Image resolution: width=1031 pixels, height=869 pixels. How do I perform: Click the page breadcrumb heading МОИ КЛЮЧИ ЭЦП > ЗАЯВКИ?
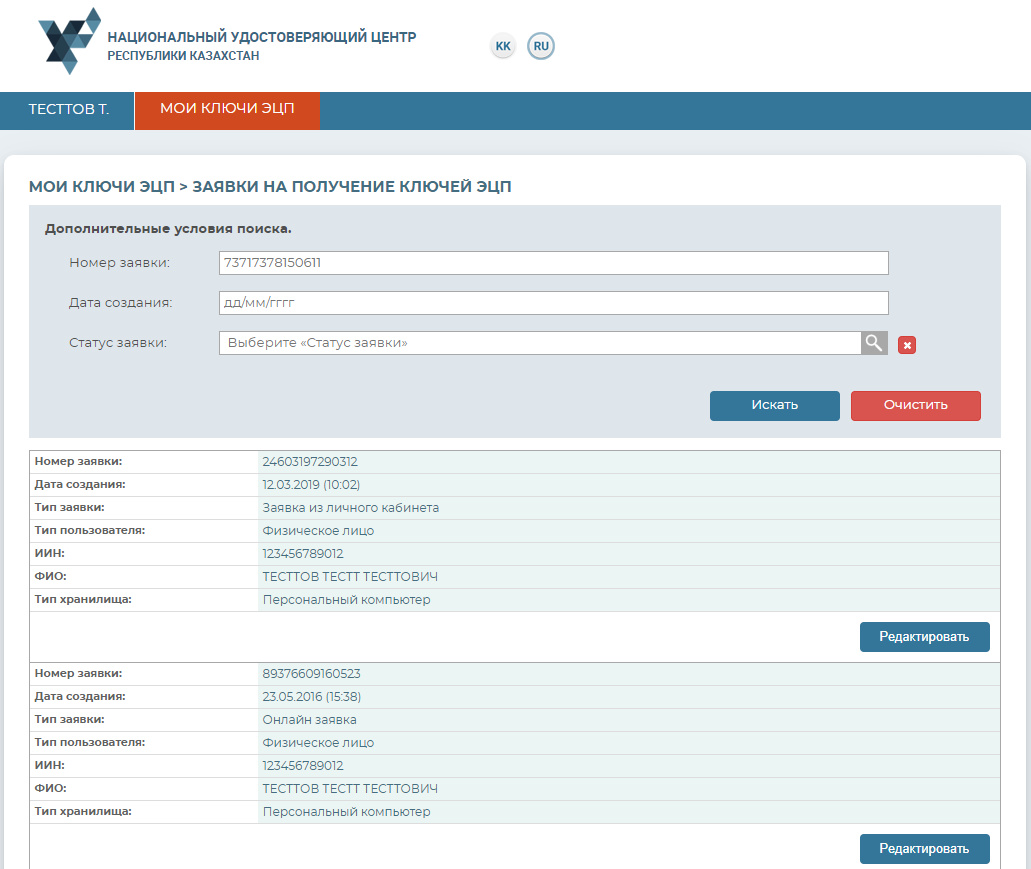pos(270,187)
